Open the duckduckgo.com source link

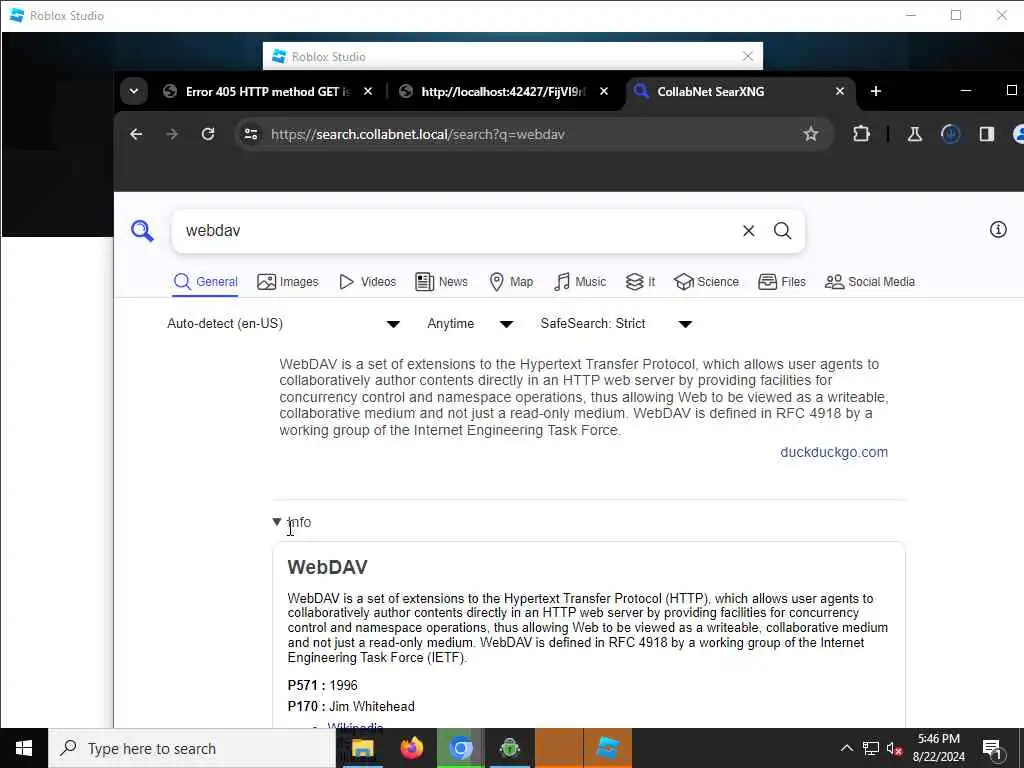click(x=834, y=452)
